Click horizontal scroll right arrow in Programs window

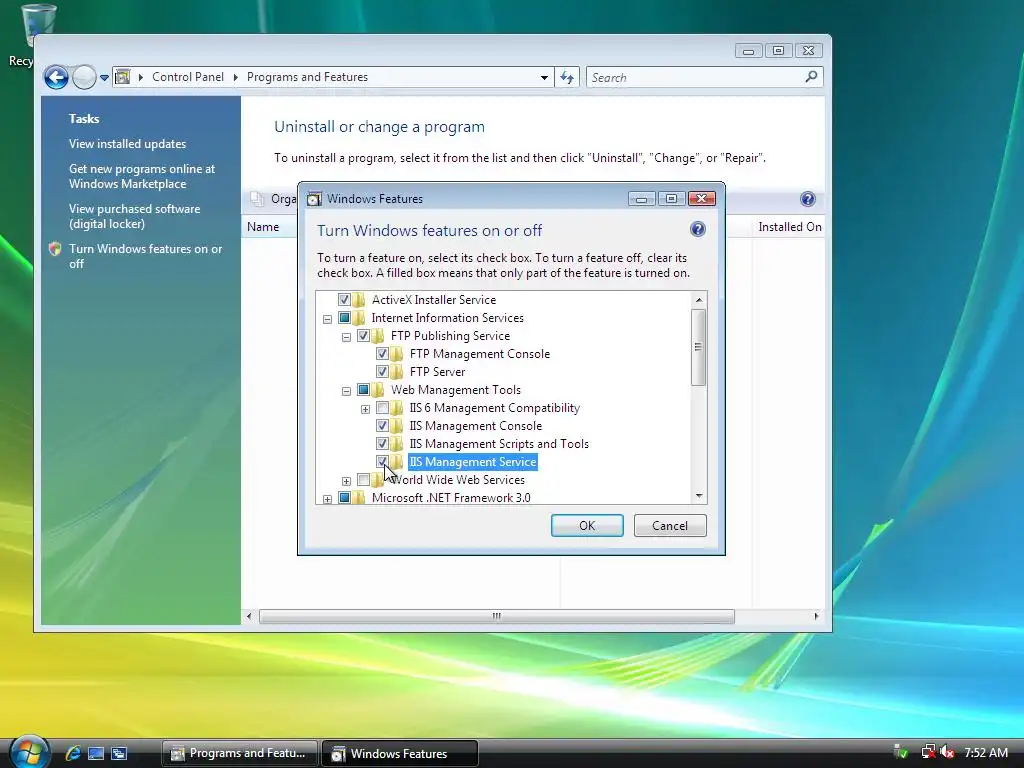[x=816, y=616]
